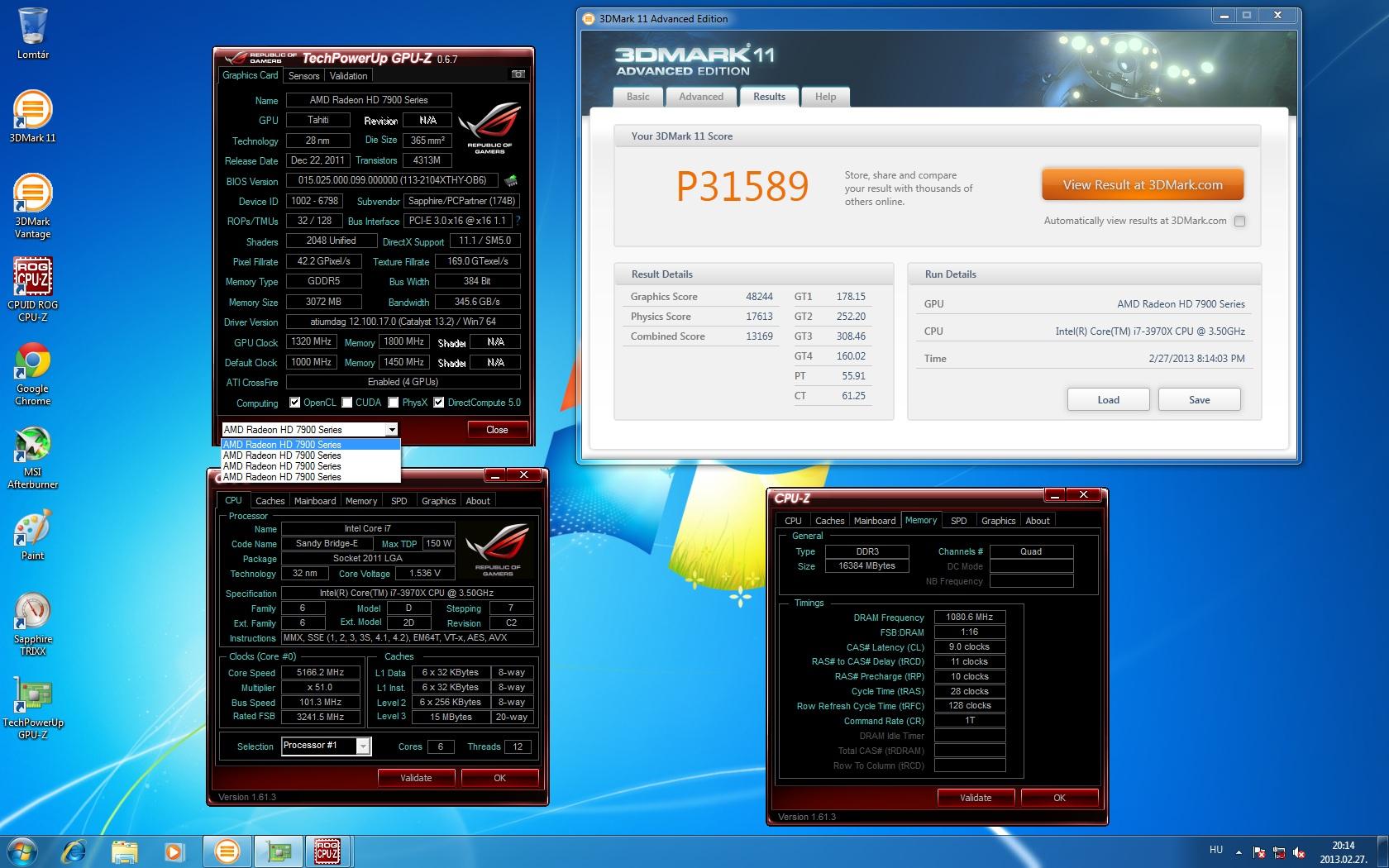Screen dimensions: 1389x868
Task: Click Validate in the CPU-Z processor window
Action: pos(416,778)
